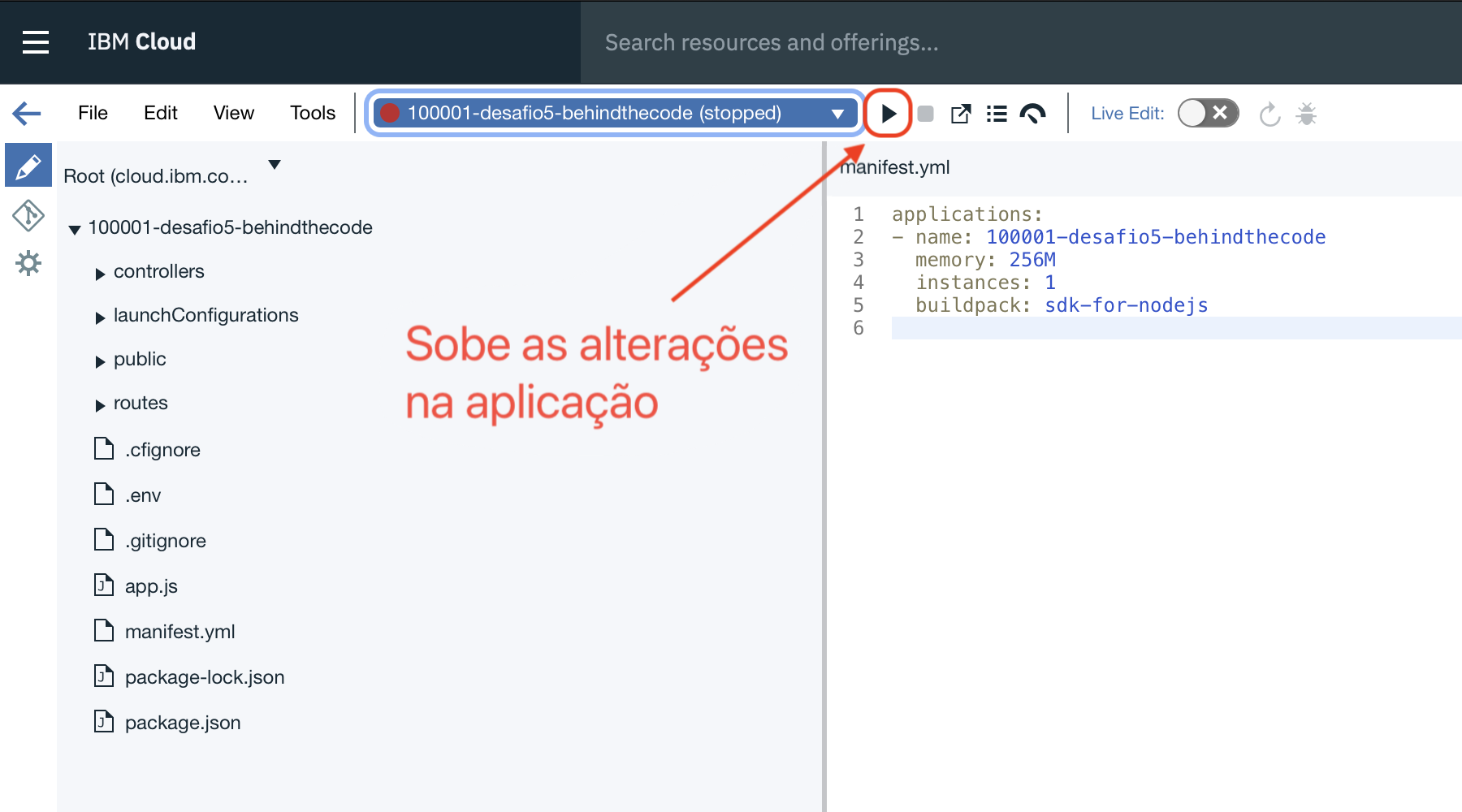Viewport: 1462px width, 812px height.
Task: Expand the controllers folder
Action: pyautogui.click(x=100, y=274)
